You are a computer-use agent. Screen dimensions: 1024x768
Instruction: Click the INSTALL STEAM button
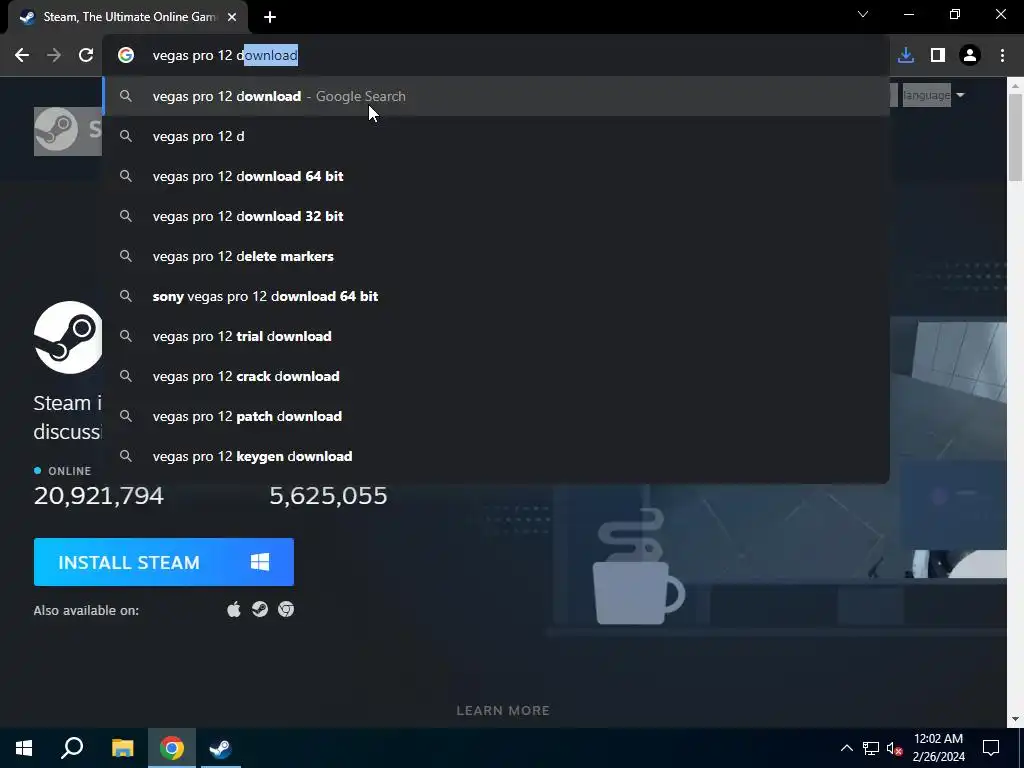click(x=164, y=562)
